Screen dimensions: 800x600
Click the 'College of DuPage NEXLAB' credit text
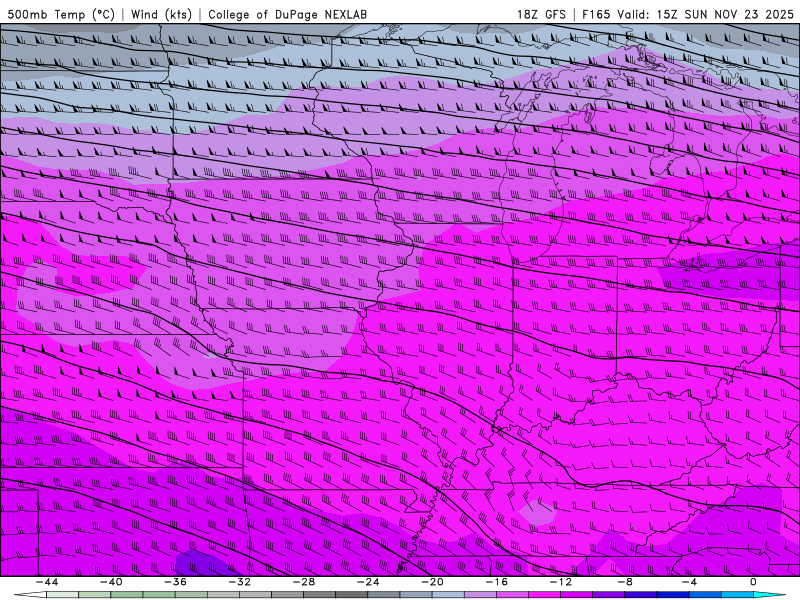click(x=287, y=14)
